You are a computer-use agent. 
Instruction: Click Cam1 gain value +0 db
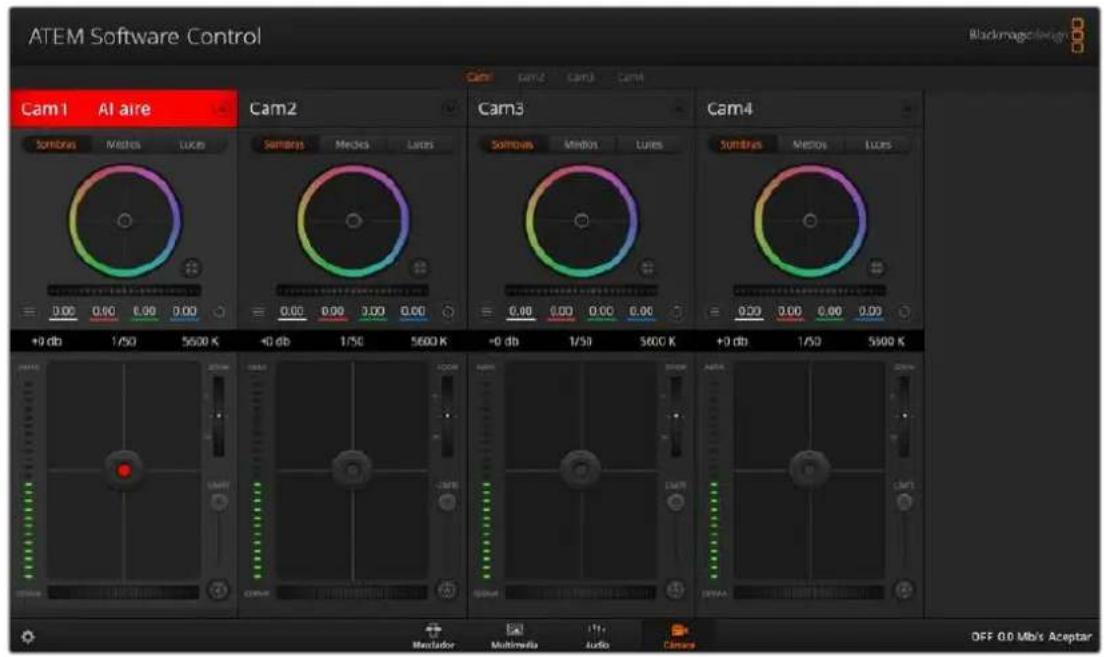pos(46,342)
